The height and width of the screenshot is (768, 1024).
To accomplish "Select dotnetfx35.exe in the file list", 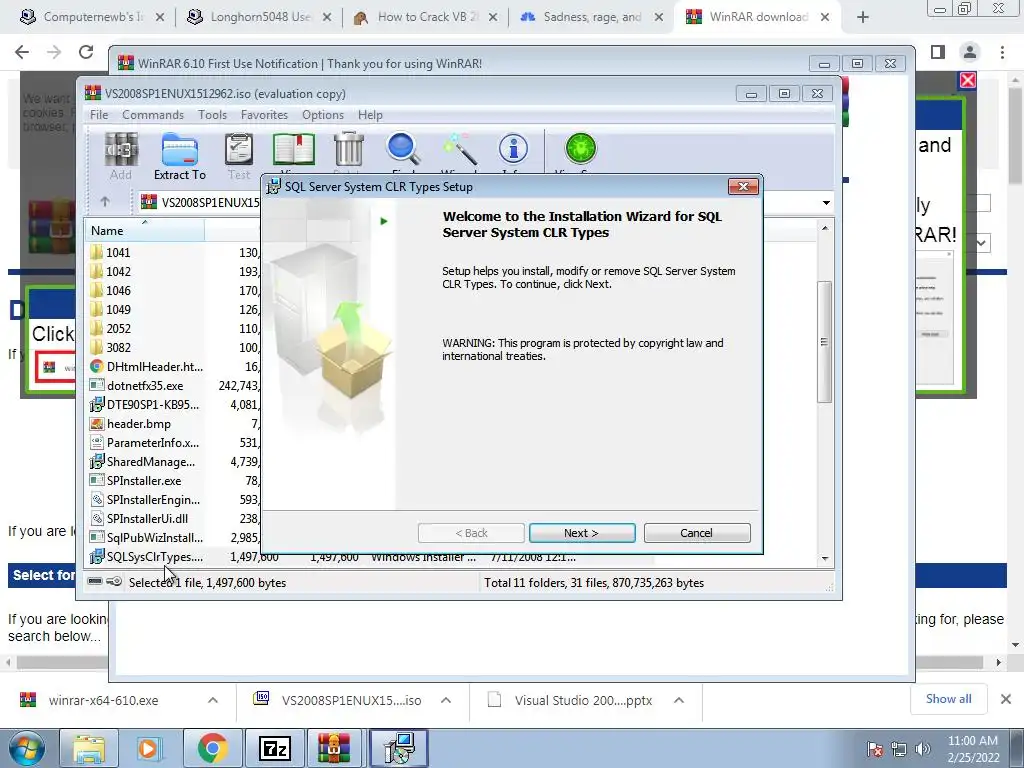I will click(x=145, y=385).
